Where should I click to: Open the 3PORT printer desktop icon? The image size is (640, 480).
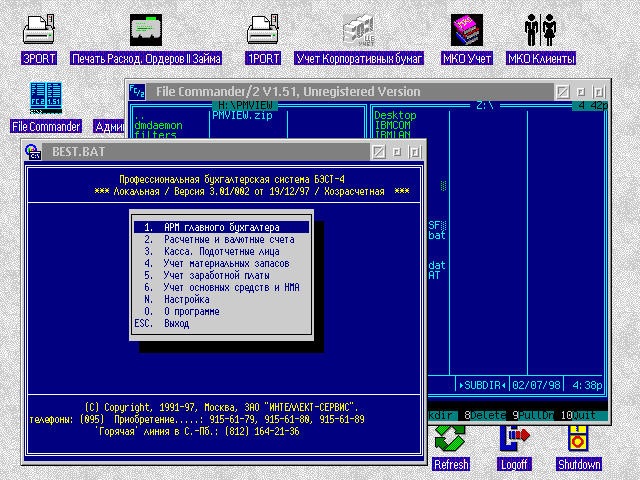tap(39, 29)
